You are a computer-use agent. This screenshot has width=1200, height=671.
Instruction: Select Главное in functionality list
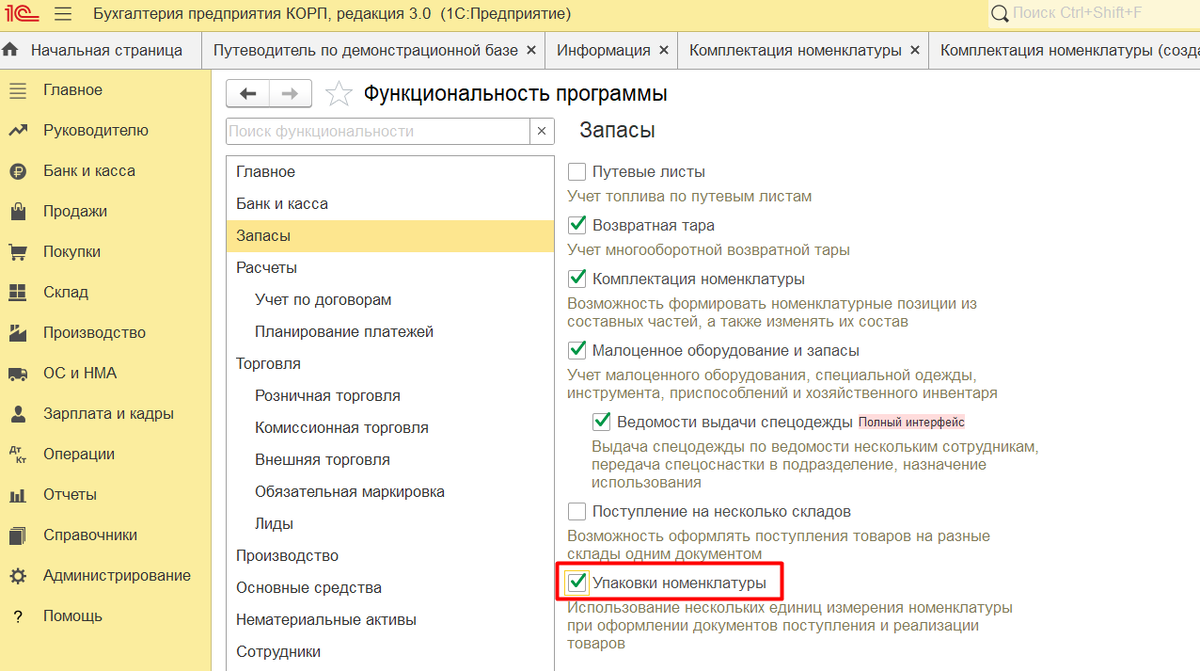[390, 172]
